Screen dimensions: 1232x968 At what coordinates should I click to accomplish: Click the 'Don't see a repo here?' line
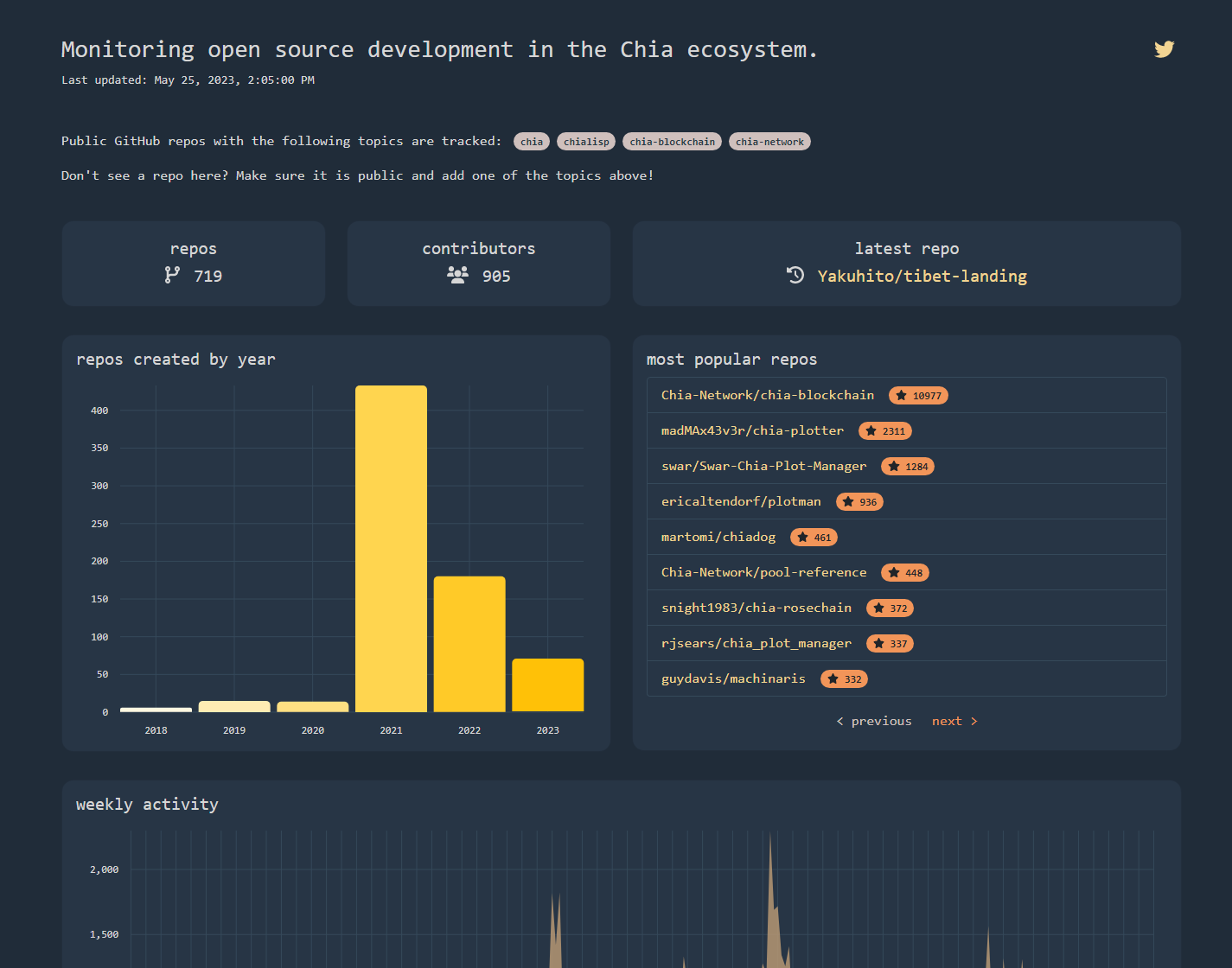(x=357, y=175)
